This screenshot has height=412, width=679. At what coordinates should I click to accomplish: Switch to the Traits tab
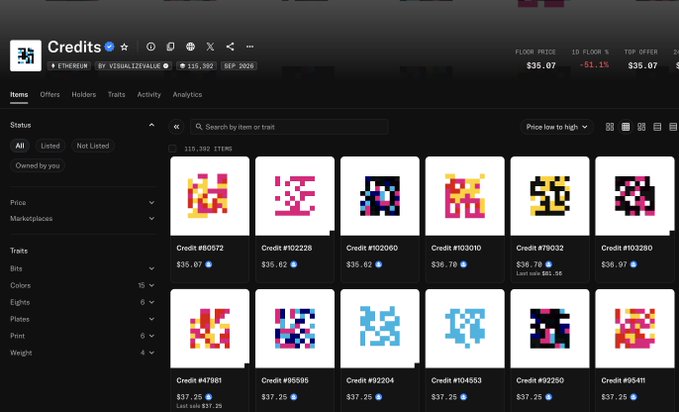pos(116,94)
